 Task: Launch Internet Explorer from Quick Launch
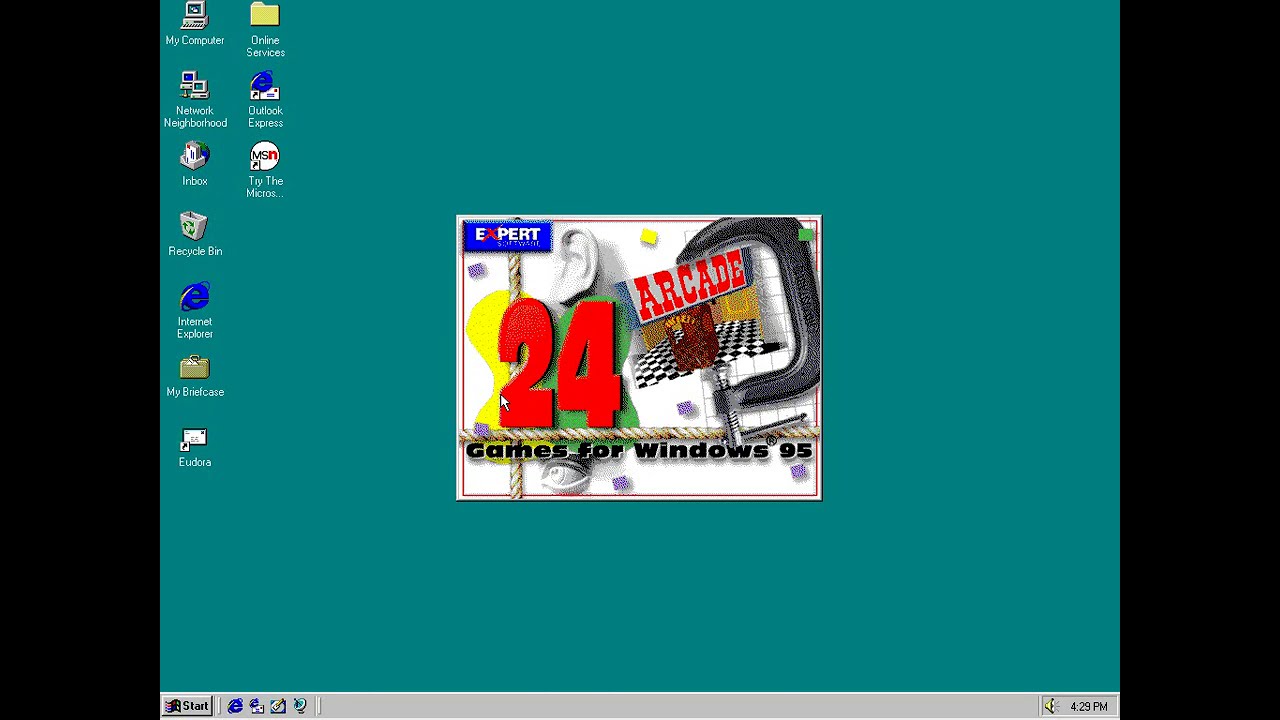click(235, 706)
